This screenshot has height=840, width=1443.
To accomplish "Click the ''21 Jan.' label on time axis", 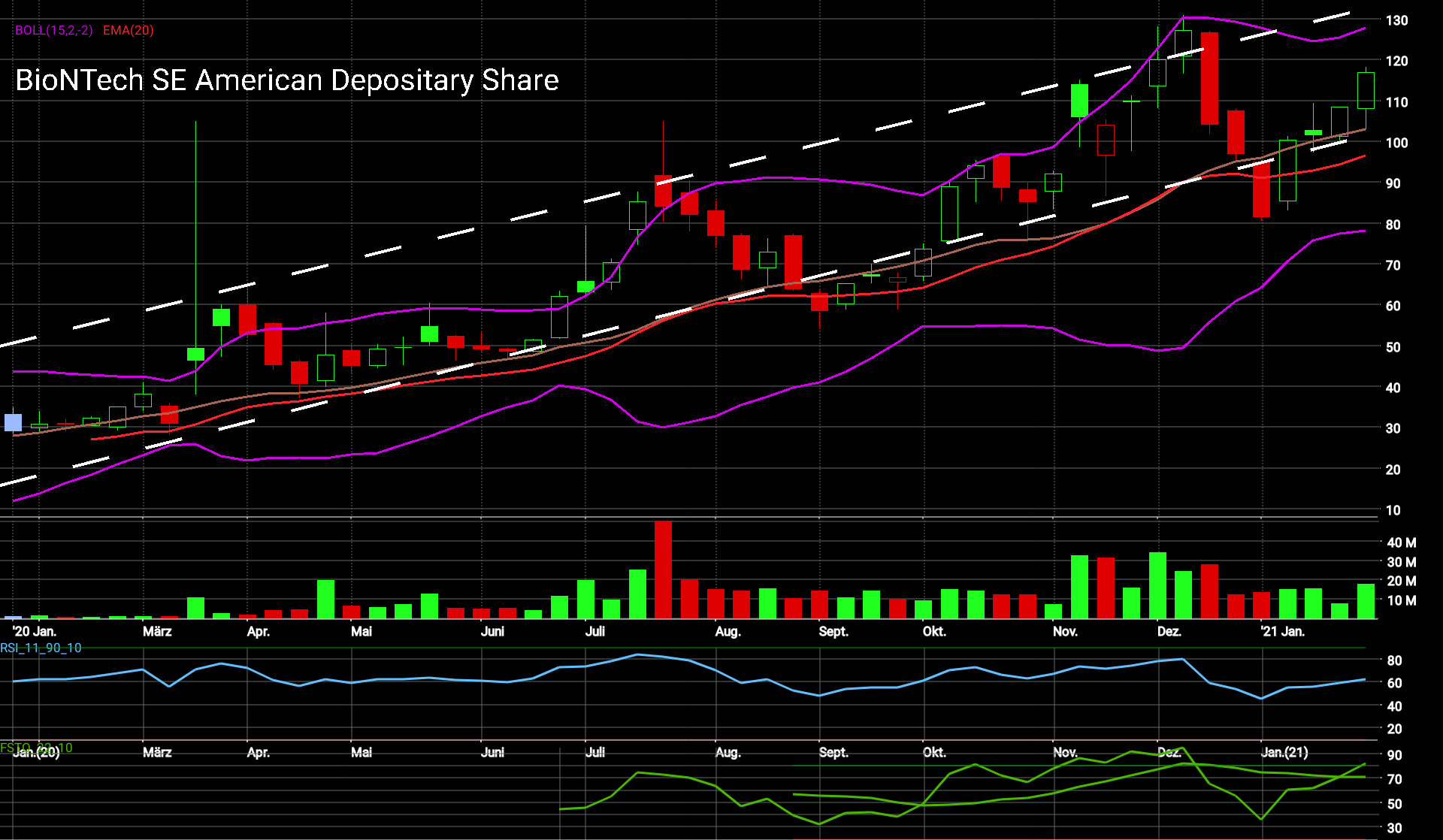I will (1282, 632).
